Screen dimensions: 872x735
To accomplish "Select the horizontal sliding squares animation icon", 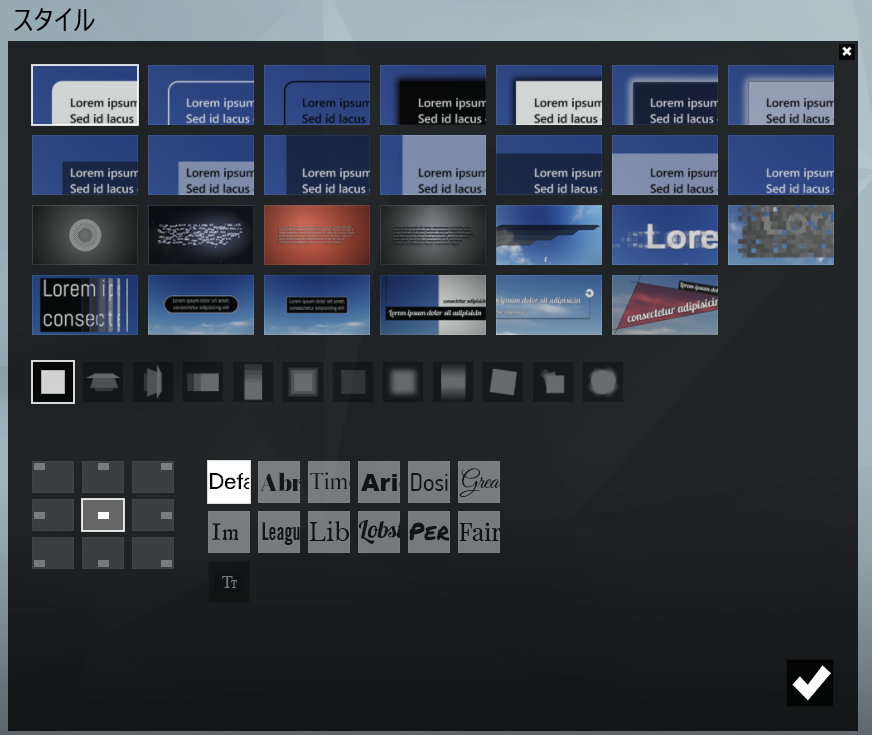I will [203, 382].
